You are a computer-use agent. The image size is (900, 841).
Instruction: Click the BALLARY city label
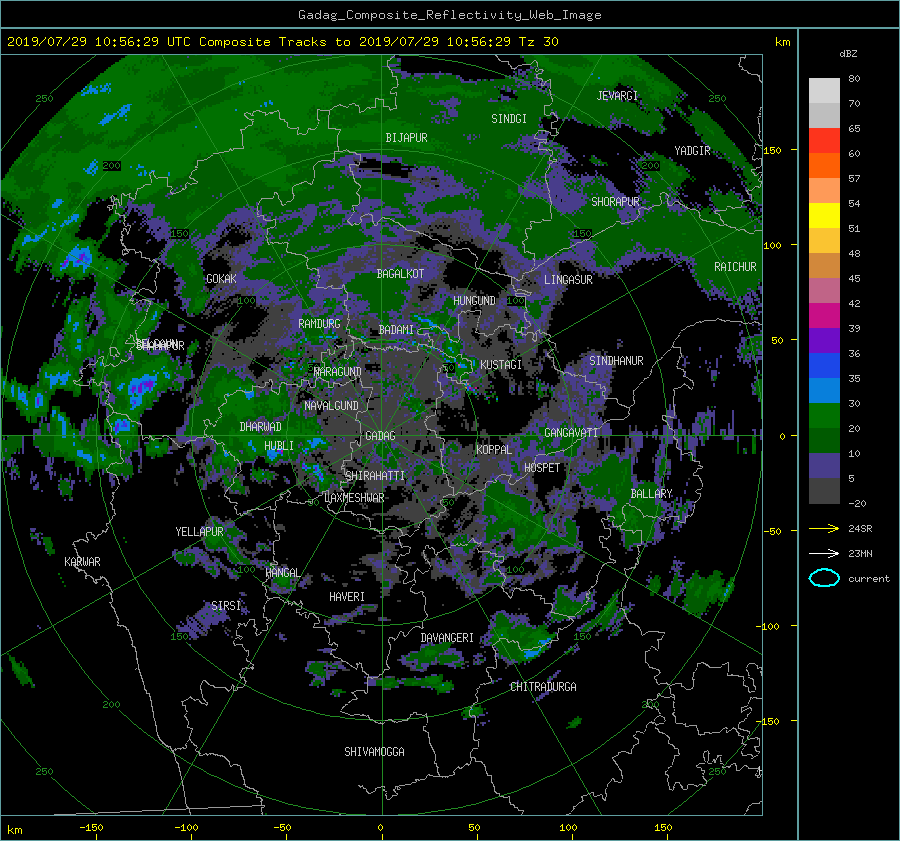click(651, 494)
